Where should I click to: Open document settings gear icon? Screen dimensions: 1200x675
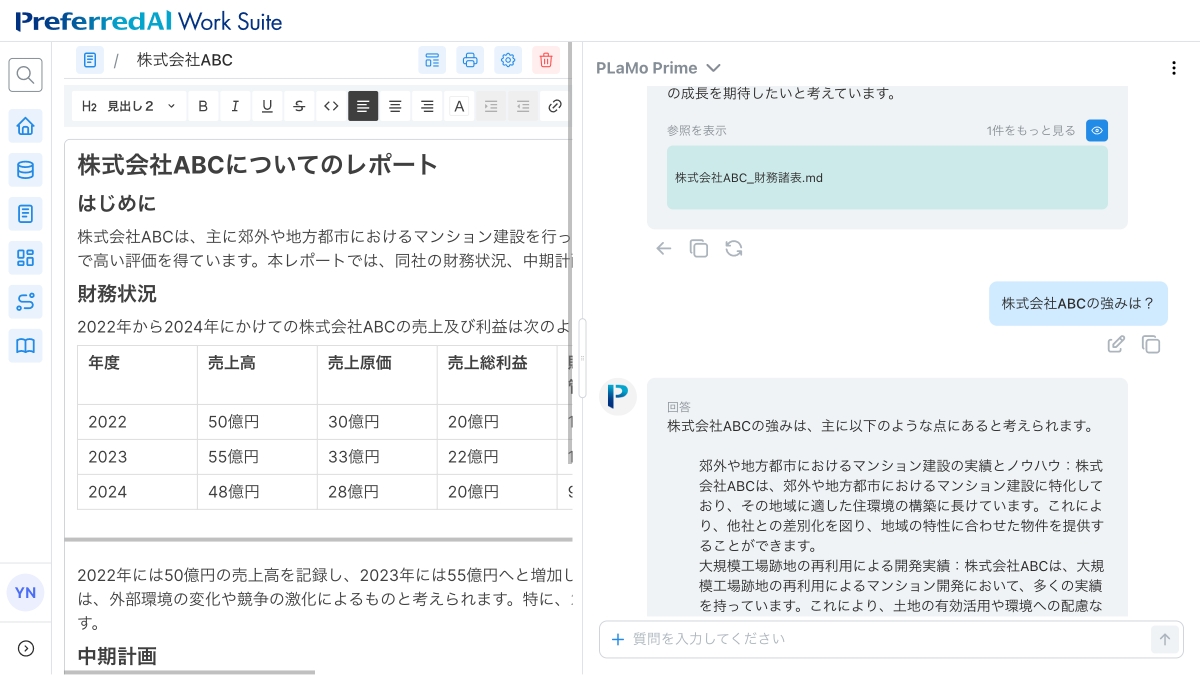508,60
